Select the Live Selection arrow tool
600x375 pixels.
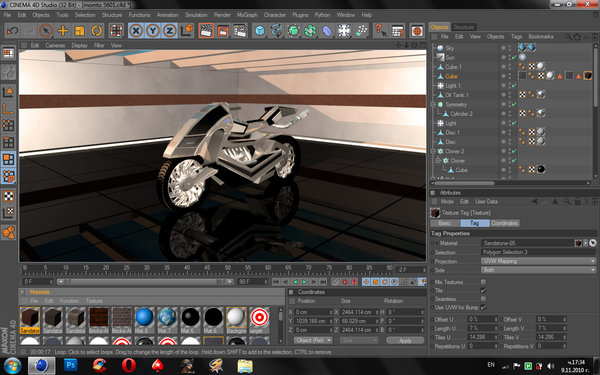[x=46, y=31]
